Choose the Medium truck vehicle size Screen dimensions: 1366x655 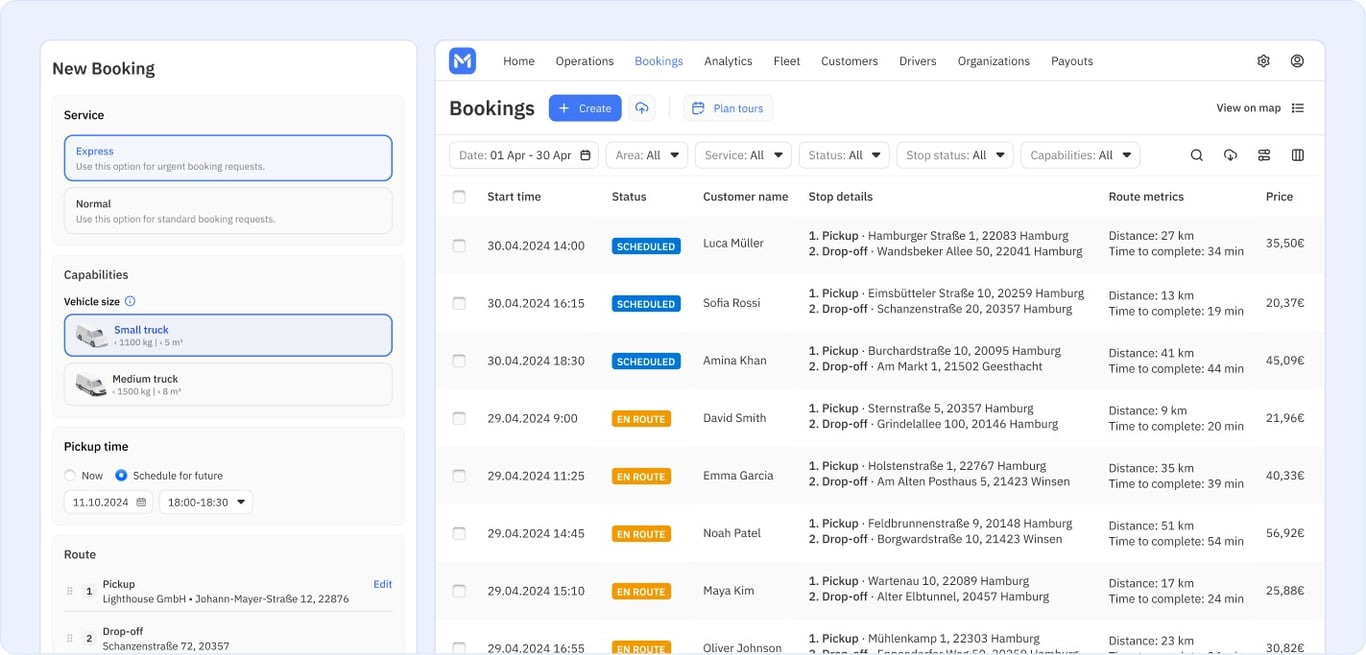click(228, 385)
